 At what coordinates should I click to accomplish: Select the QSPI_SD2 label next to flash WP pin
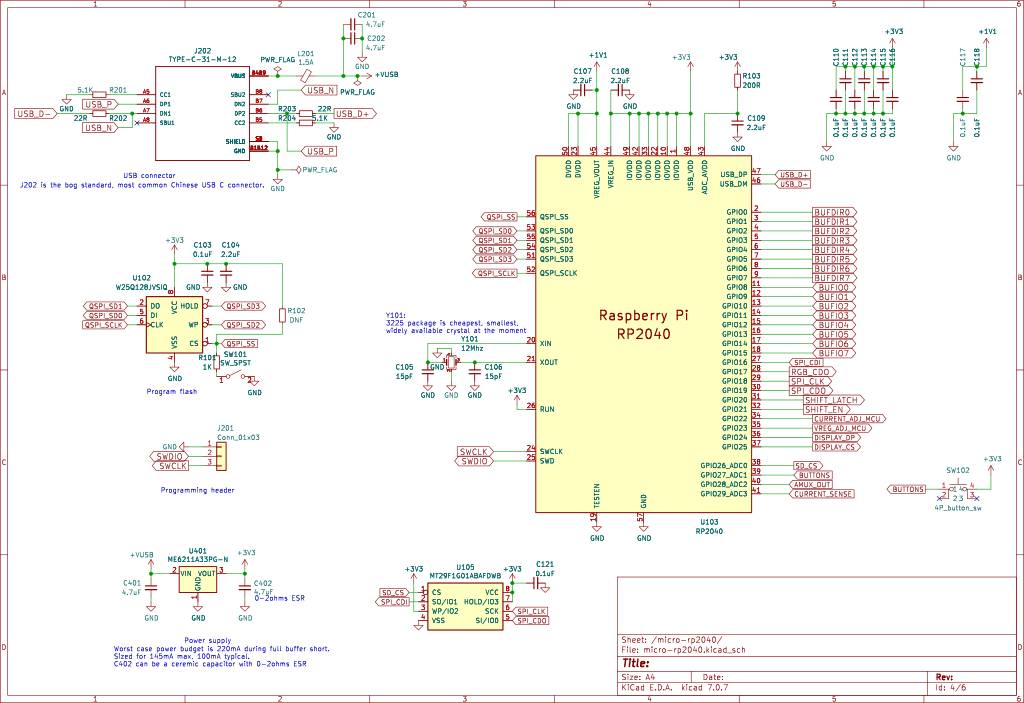[243, 325]
